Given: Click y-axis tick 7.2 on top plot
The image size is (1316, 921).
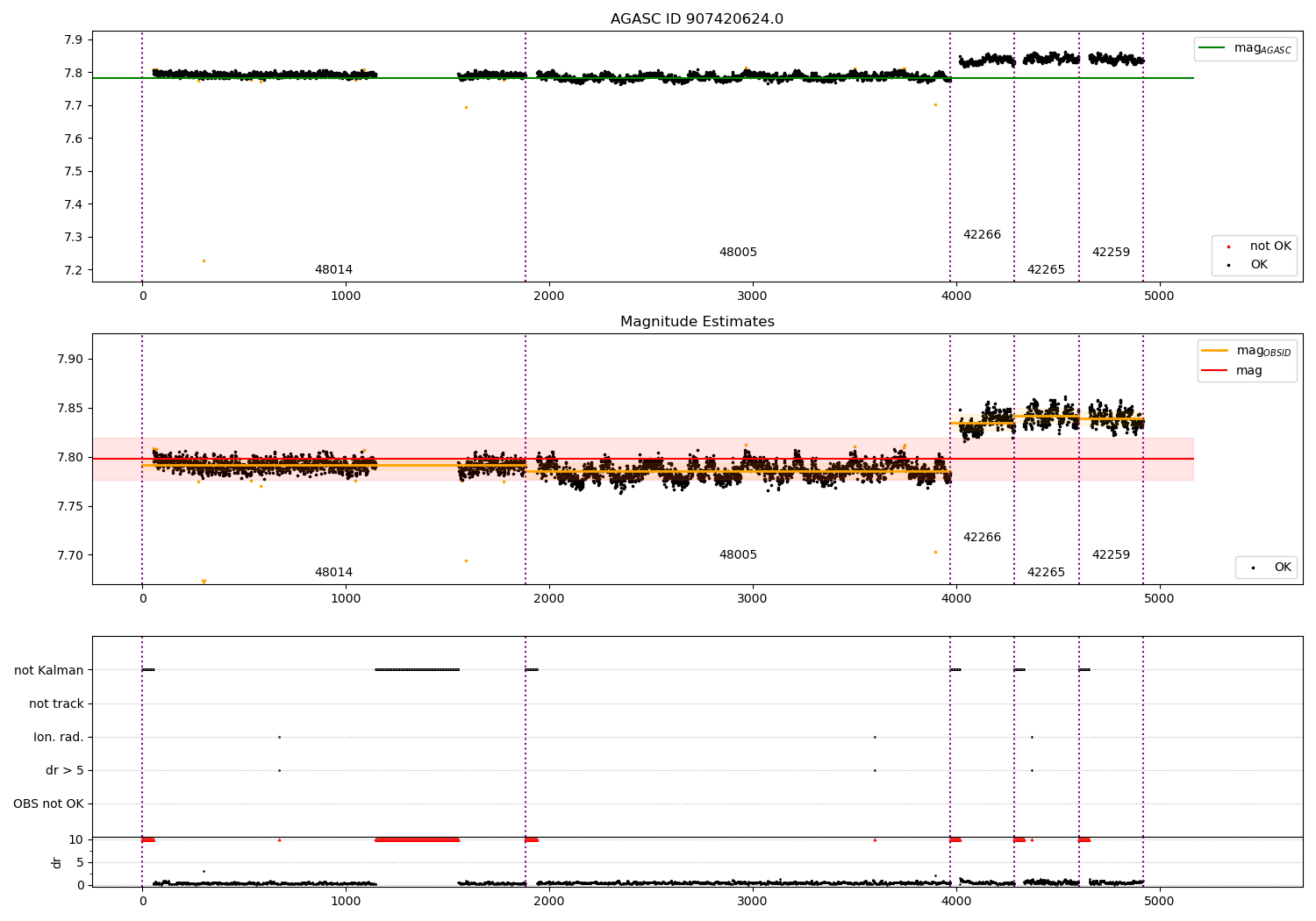Looking at the screenshot, I should [73, 270].
